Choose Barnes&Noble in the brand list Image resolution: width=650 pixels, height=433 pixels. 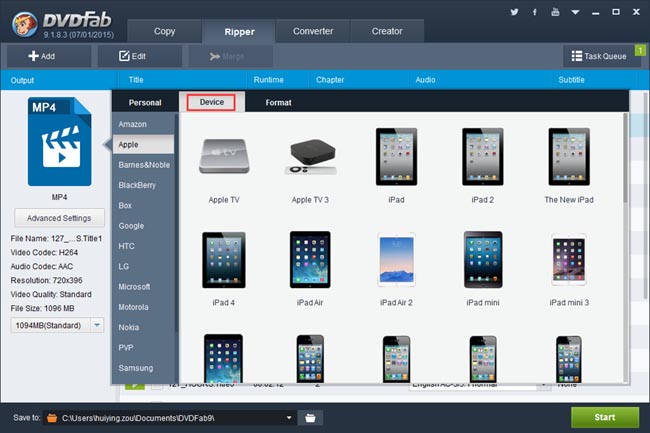pyautogui.click(x=143, y=164)
